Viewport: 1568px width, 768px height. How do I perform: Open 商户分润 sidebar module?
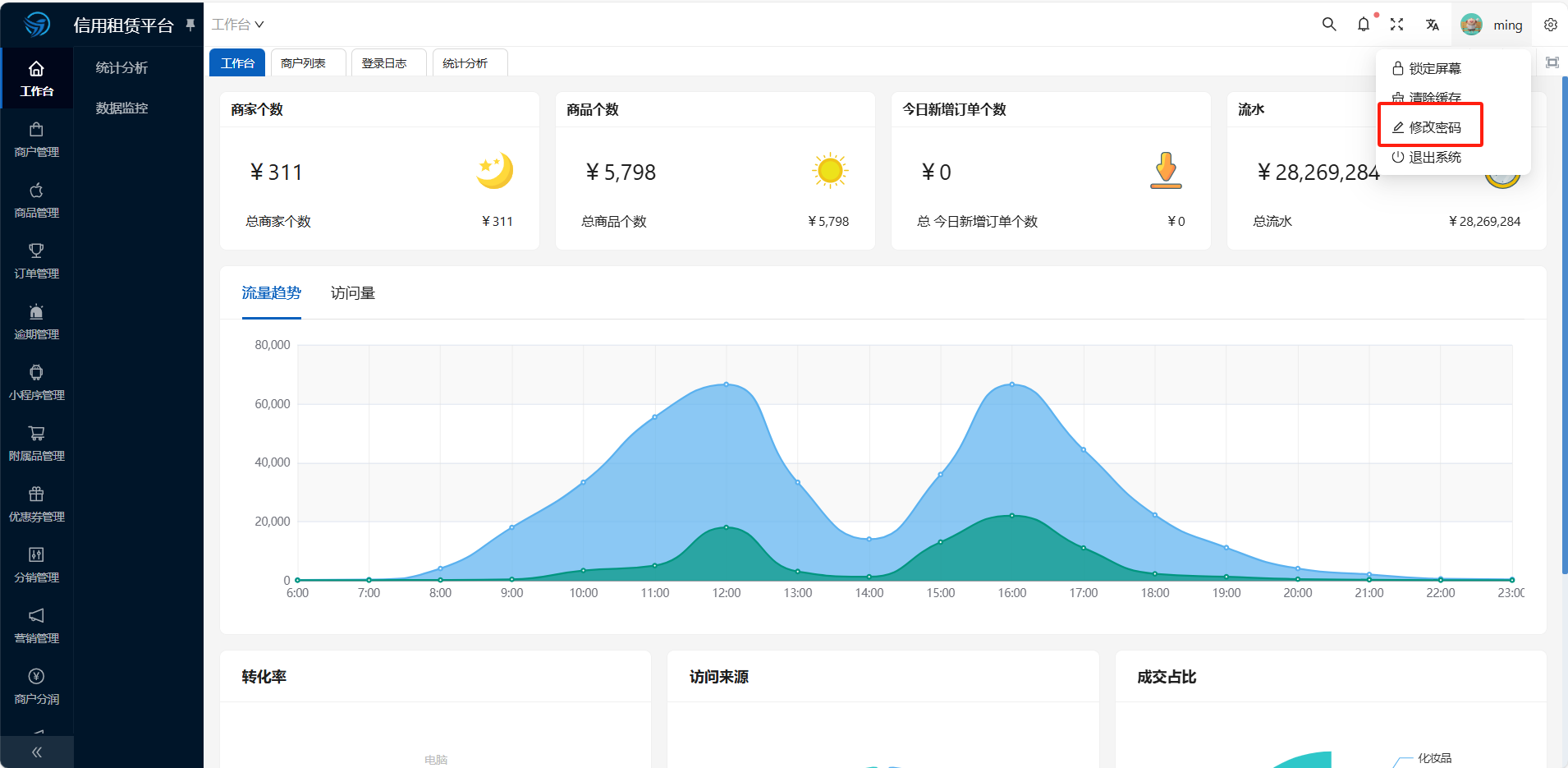pyautogui.click(x=37, y=687)
